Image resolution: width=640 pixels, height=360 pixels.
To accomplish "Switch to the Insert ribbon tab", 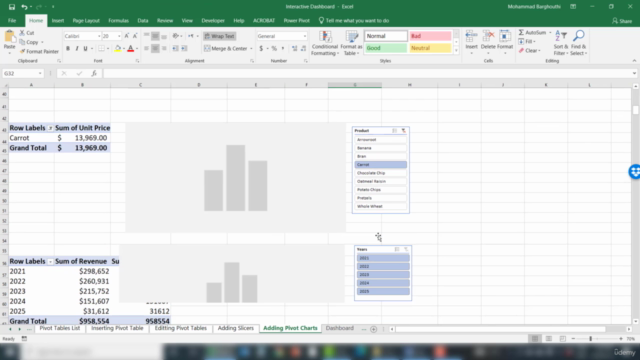I will tap(58, 20).
